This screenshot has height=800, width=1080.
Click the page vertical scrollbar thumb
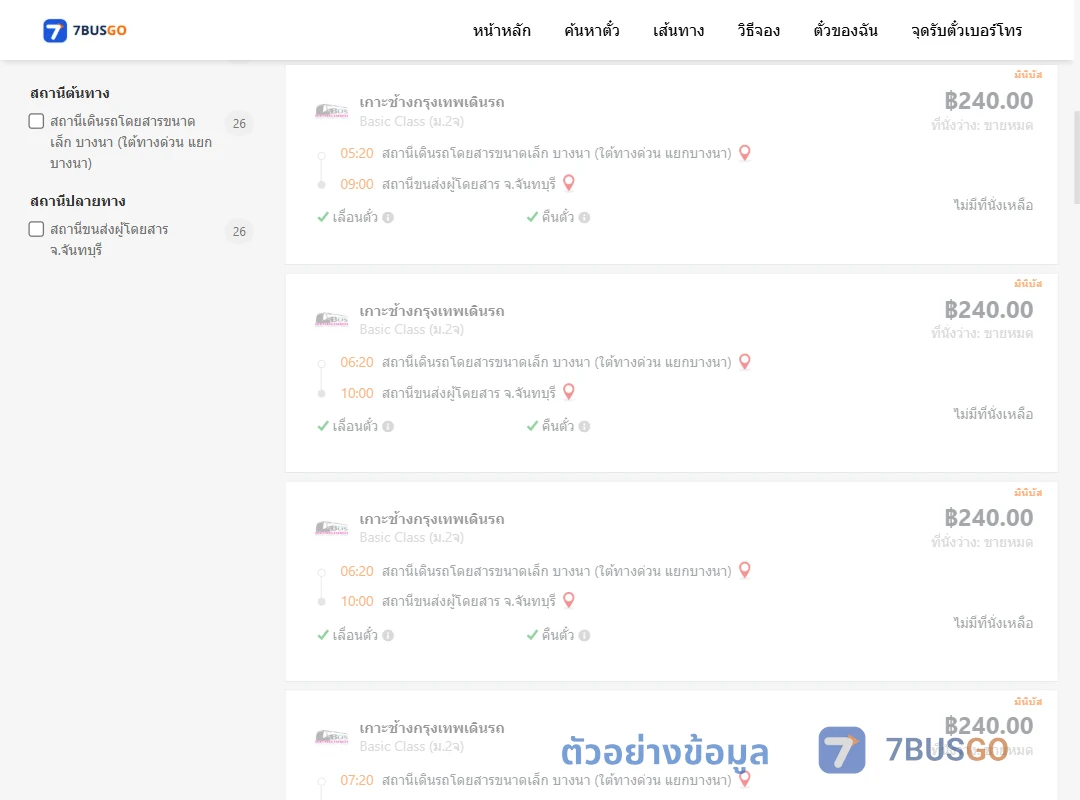pyautogui.click(x=1077, y=158)
